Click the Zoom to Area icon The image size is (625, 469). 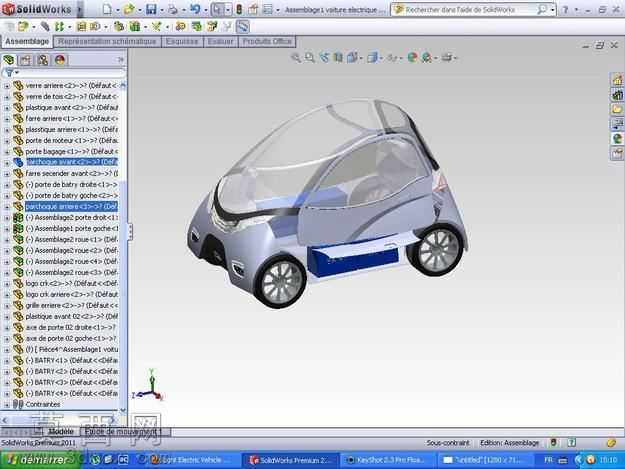310,58
